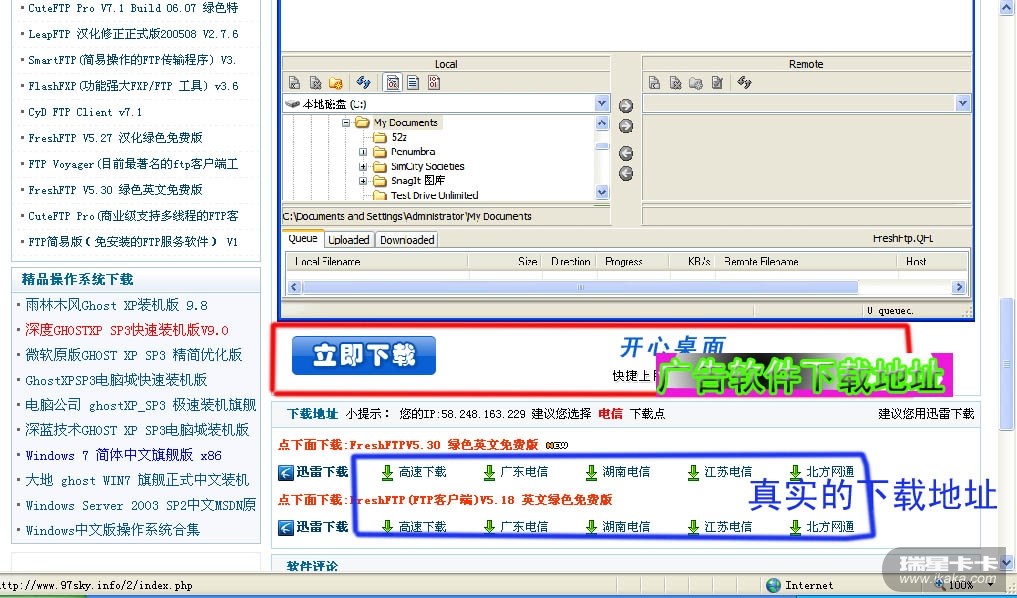Click the Local Filename column header
The image size is (1017, 598).
[x=377, y=261]
